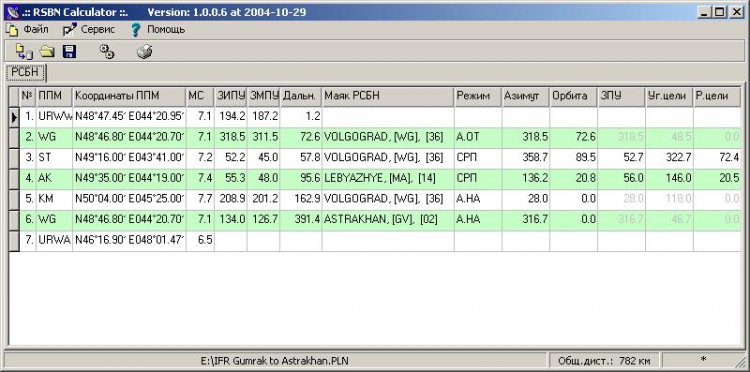Click the Координаты ППМ column header
This screenshot has height=372, width=750.
[129, 97]
